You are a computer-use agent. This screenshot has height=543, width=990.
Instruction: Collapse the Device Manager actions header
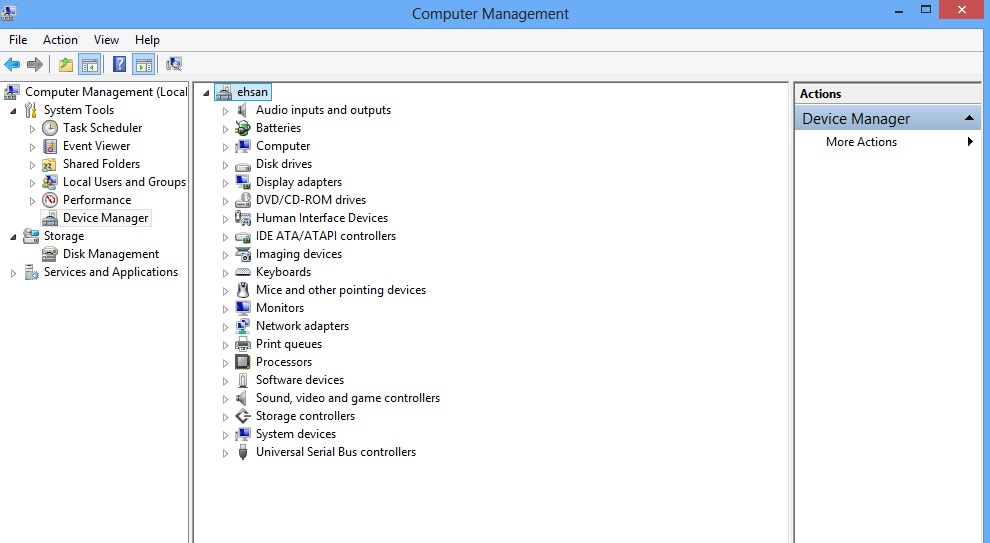coord(969,119)
